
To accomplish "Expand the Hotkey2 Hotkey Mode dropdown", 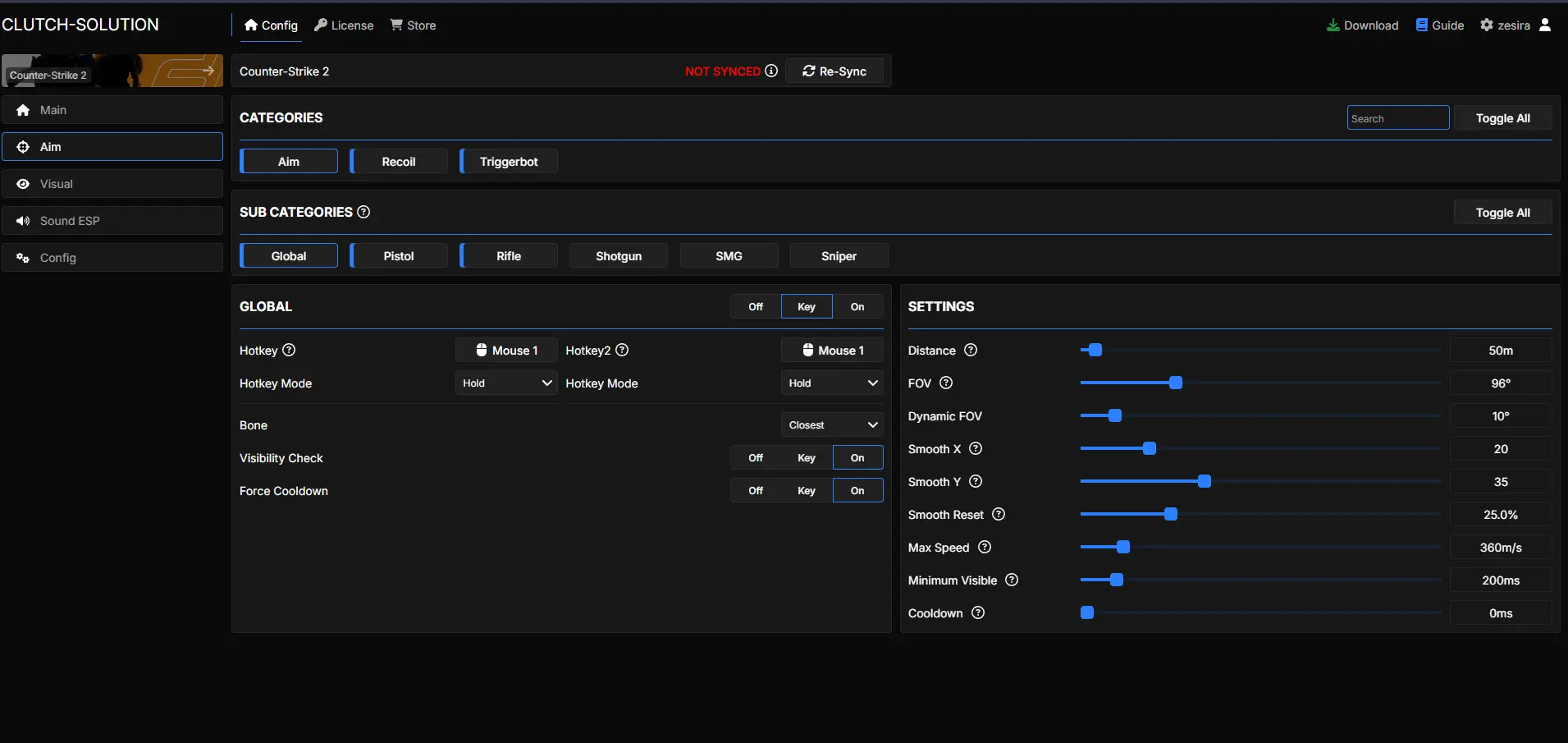I will point(832,383).
